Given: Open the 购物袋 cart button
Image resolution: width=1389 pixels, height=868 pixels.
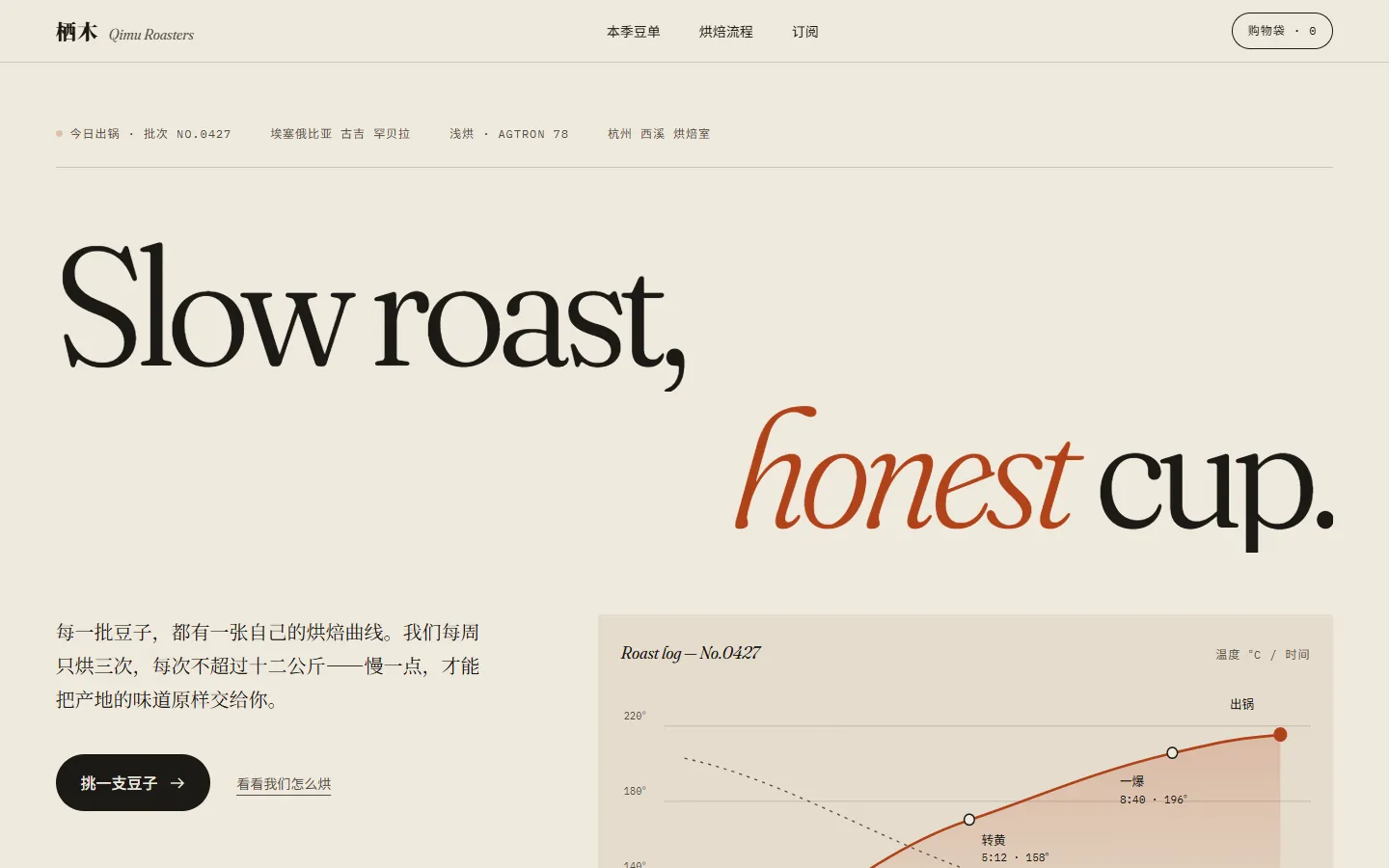Looking at the screenshot, I should (x=1282, y=31).
